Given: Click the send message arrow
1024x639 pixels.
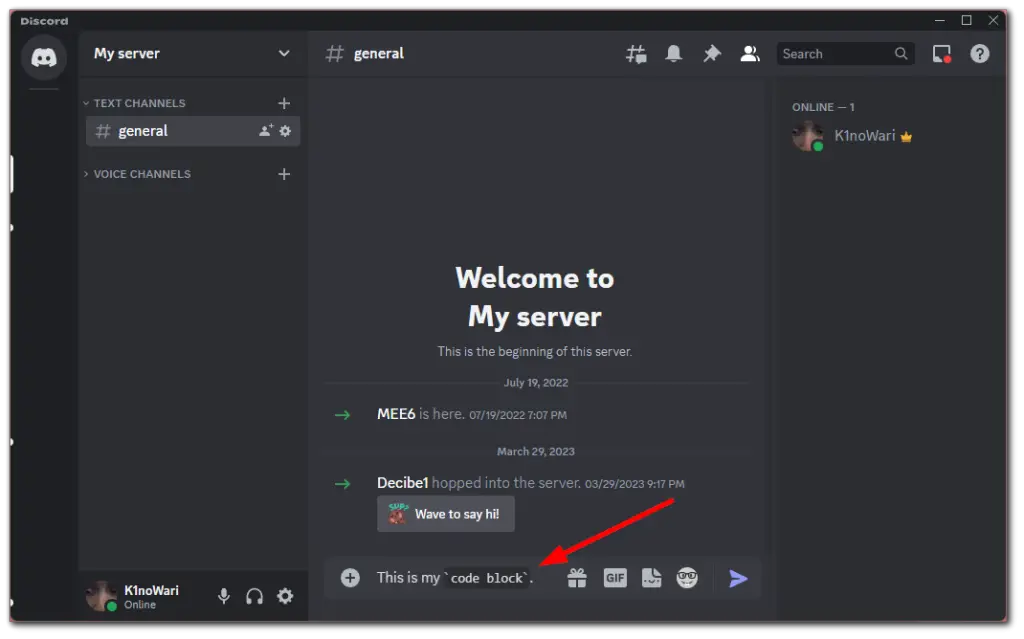Looking at the screenshot, I should pyautogui.click(x=737, y=577).
